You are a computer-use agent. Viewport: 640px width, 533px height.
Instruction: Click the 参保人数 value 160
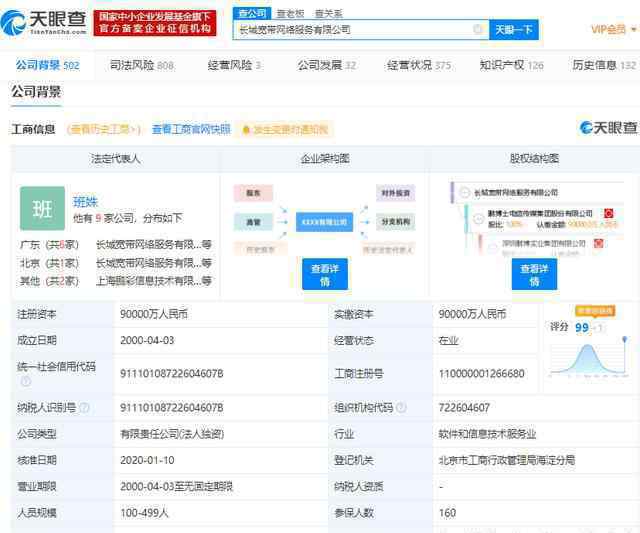point(447,512)
